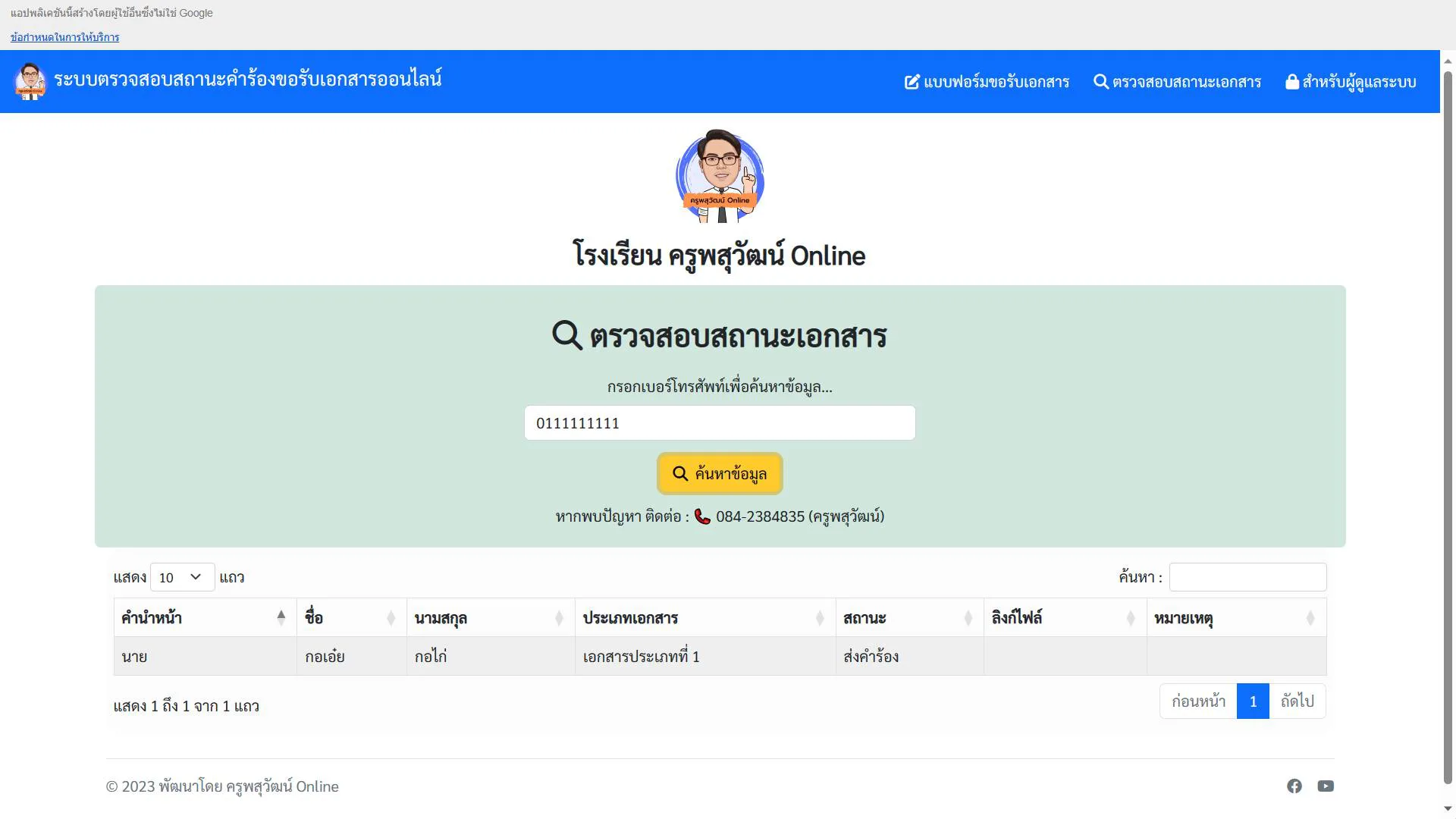Sort by สถานะ column arrows
The width and height of the screenshot is (1456, 819).
click(x=968, y=618)
